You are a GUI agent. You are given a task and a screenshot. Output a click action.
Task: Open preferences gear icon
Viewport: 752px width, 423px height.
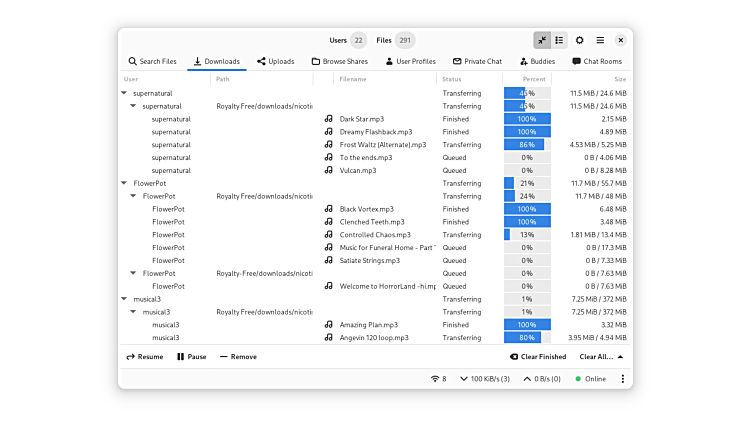point(580,40)
